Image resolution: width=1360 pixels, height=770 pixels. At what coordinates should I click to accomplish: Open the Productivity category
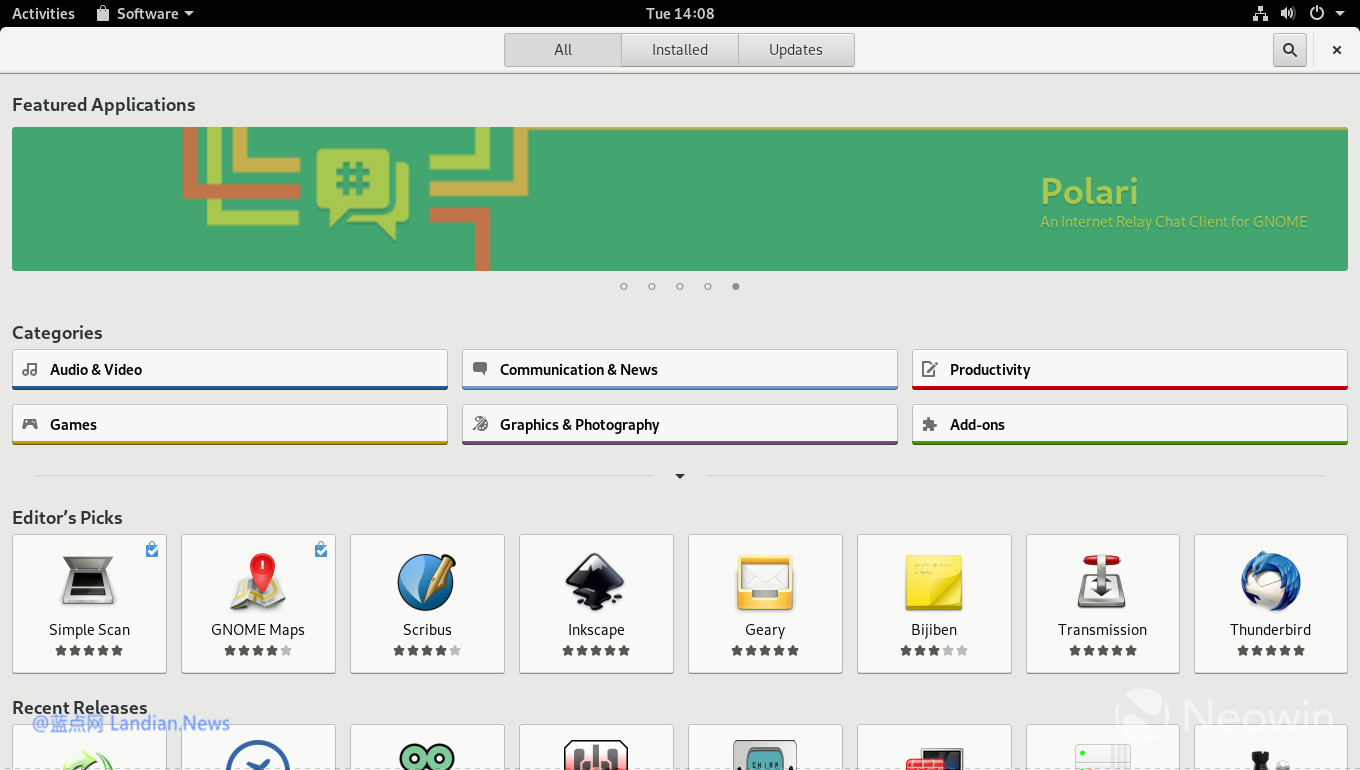click(x=1130, y=369)
